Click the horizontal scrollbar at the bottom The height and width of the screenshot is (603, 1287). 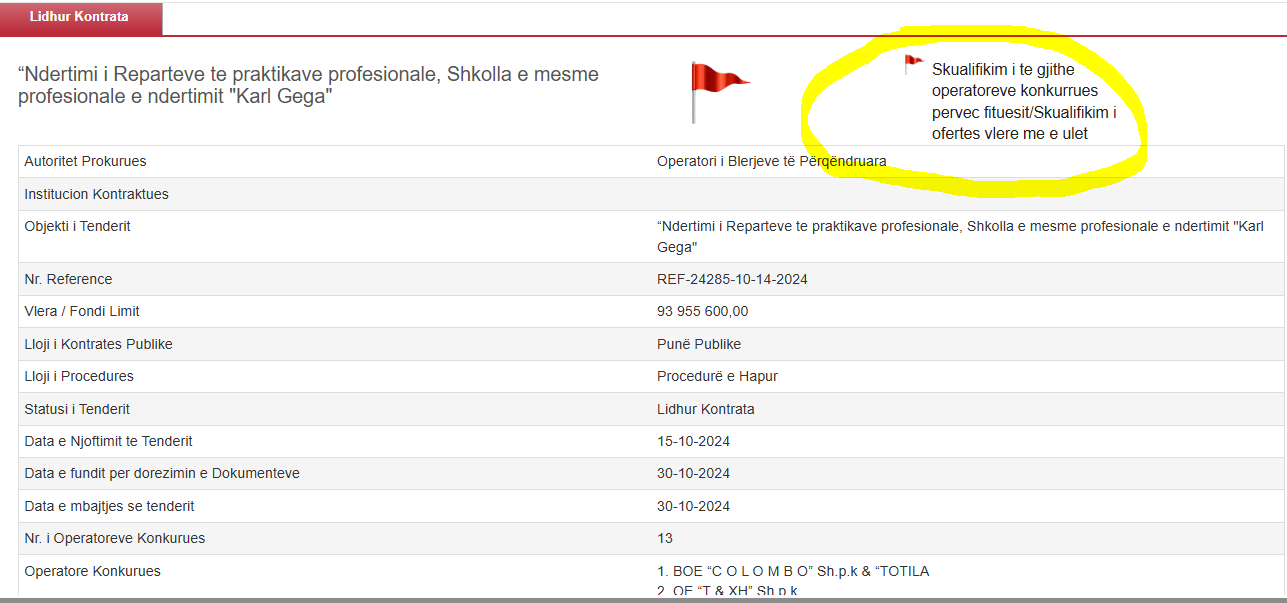point(640,599)
